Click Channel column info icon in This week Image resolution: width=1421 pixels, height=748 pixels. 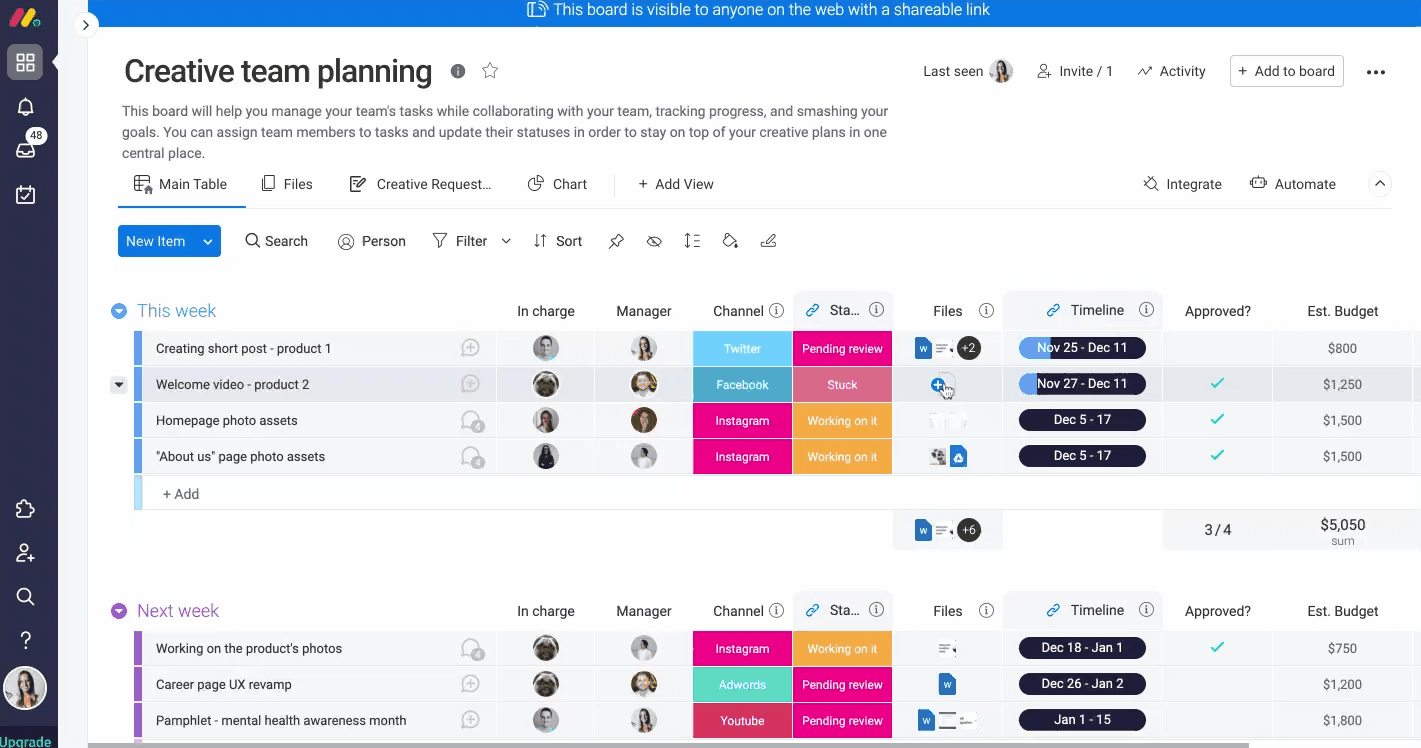coord(776,311)
